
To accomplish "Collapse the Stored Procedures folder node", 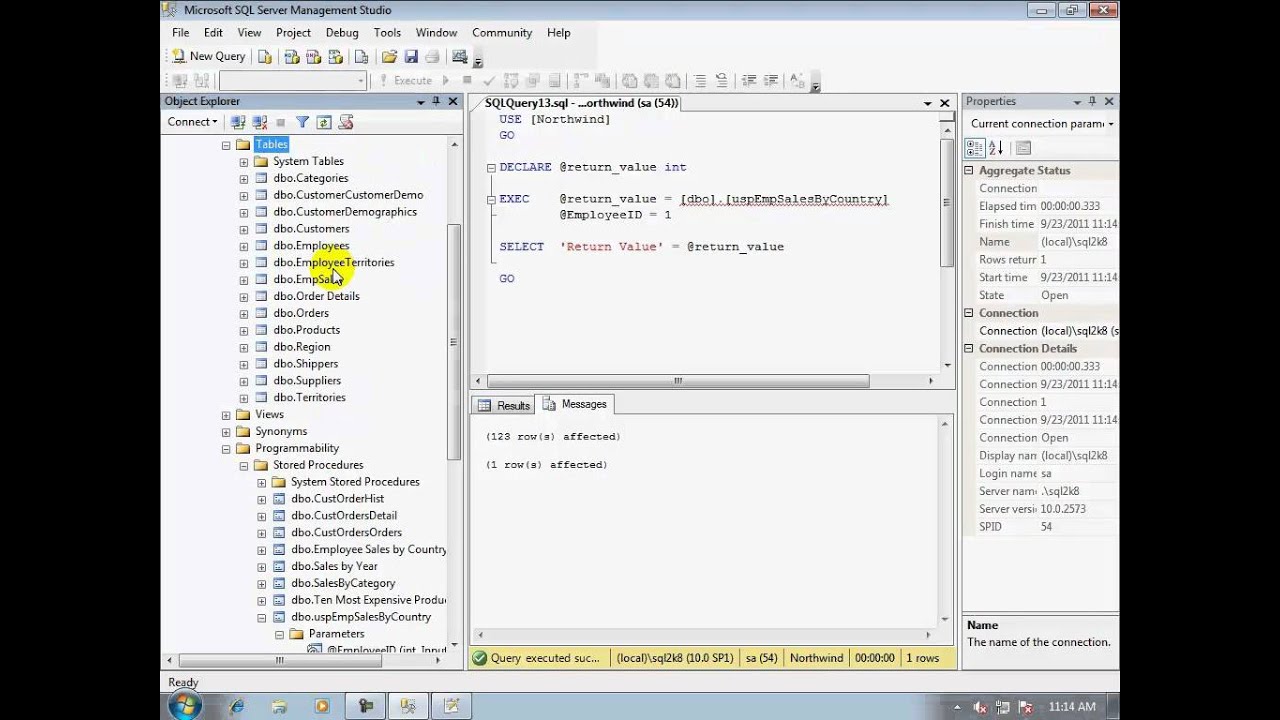I will (244, 465).
